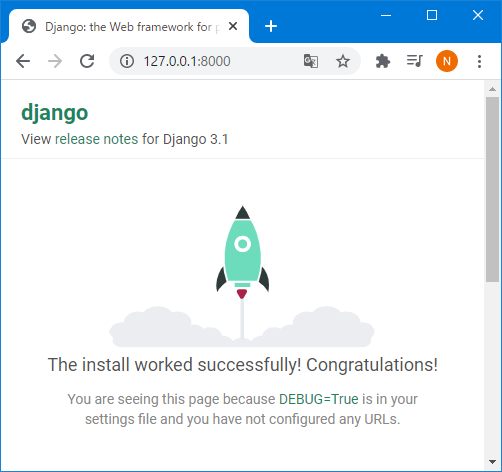Select the Django tab
502x472 pixels.
(x=129, y=27)
